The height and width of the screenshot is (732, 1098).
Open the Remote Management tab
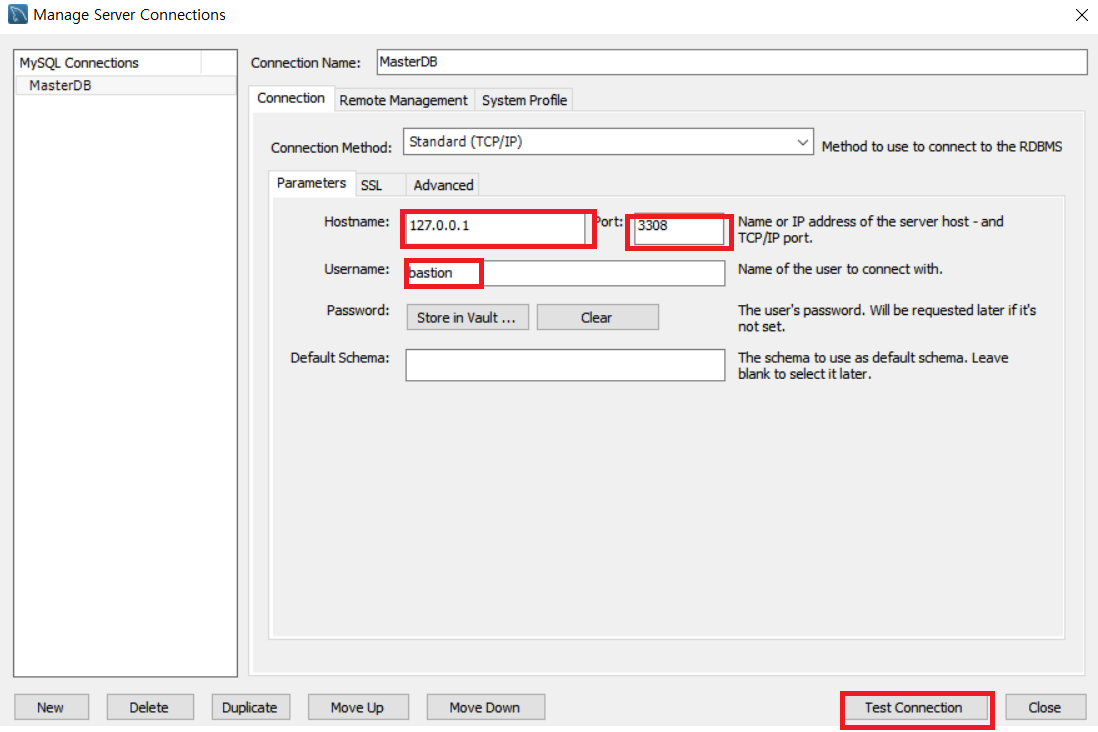403,100
